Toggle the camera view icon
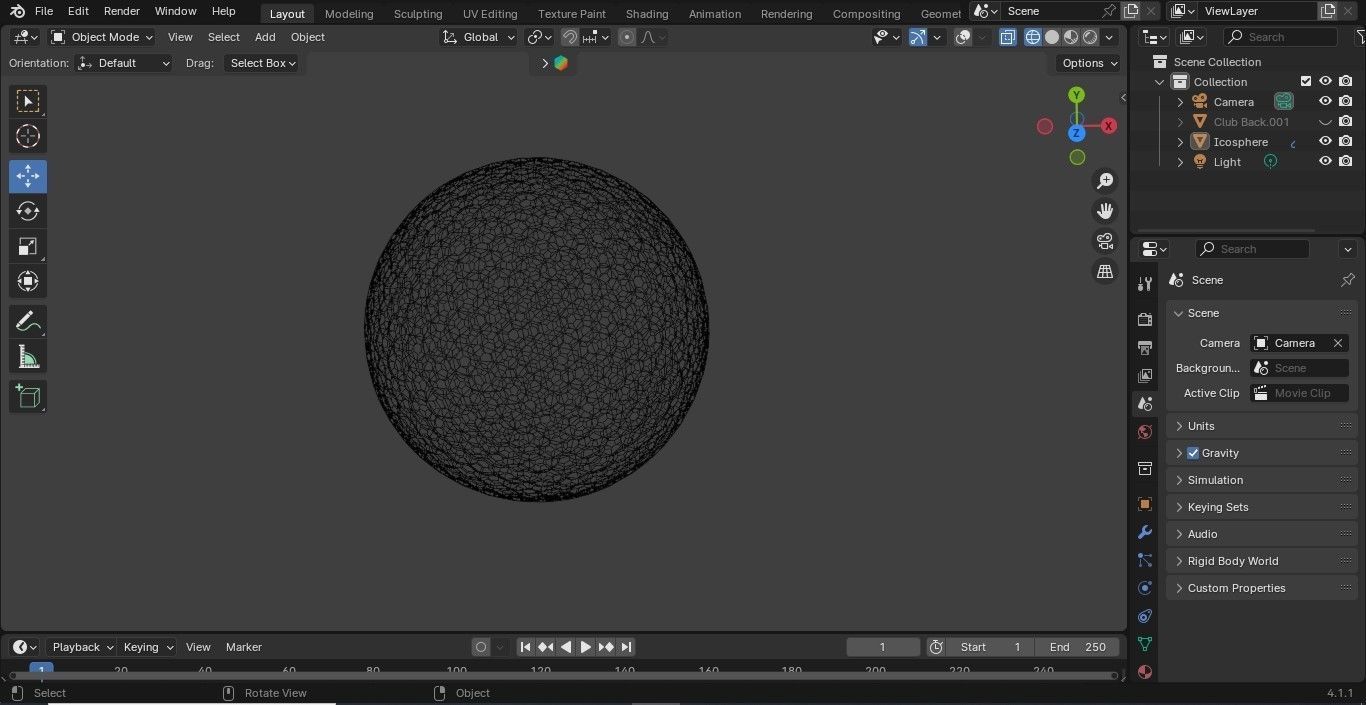1366x705 pixels. (1105, 241)
